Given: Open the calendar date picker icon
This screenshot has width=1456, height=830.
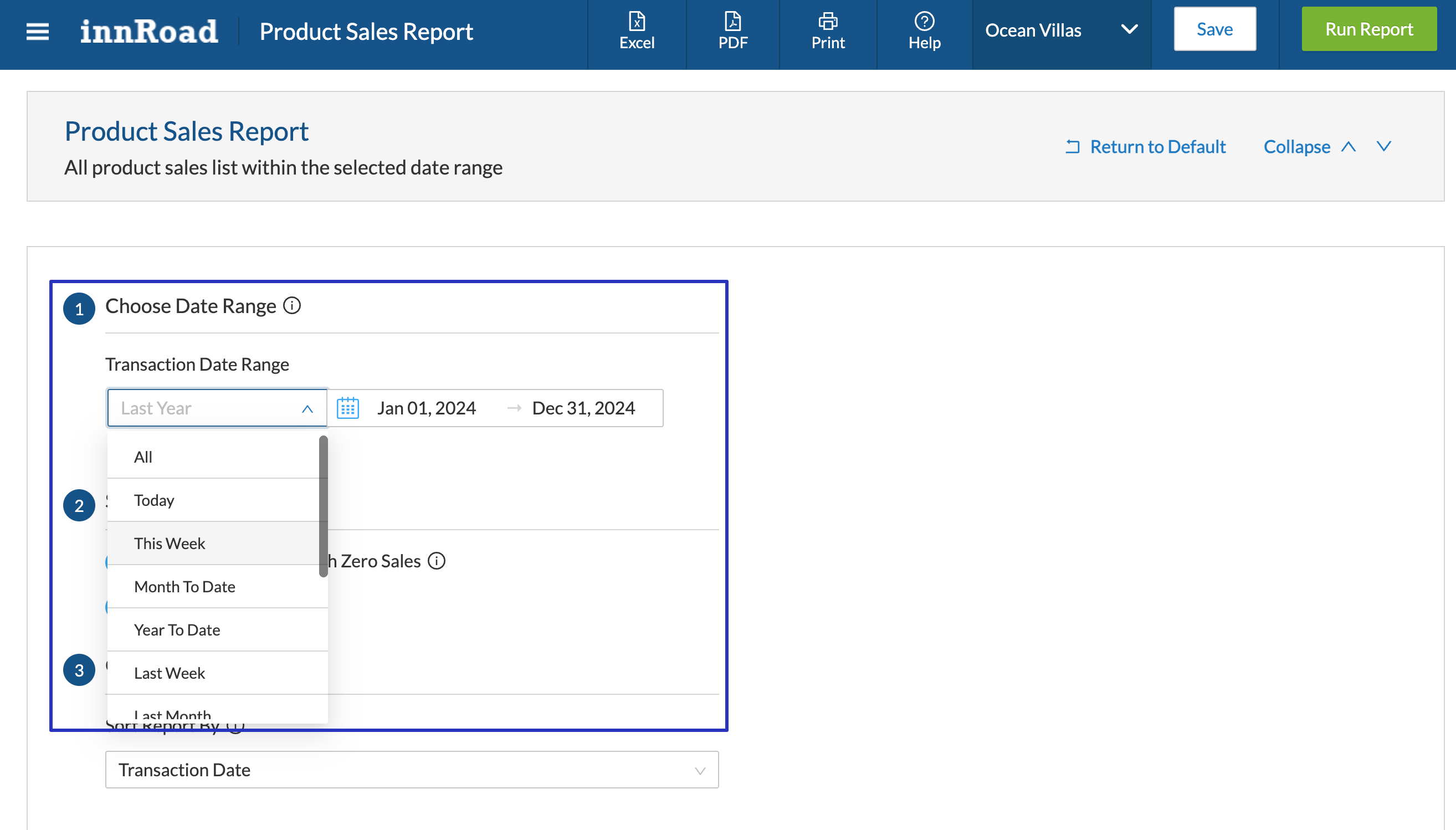Looking at the screenshot, I should click(x=347, y=408).
